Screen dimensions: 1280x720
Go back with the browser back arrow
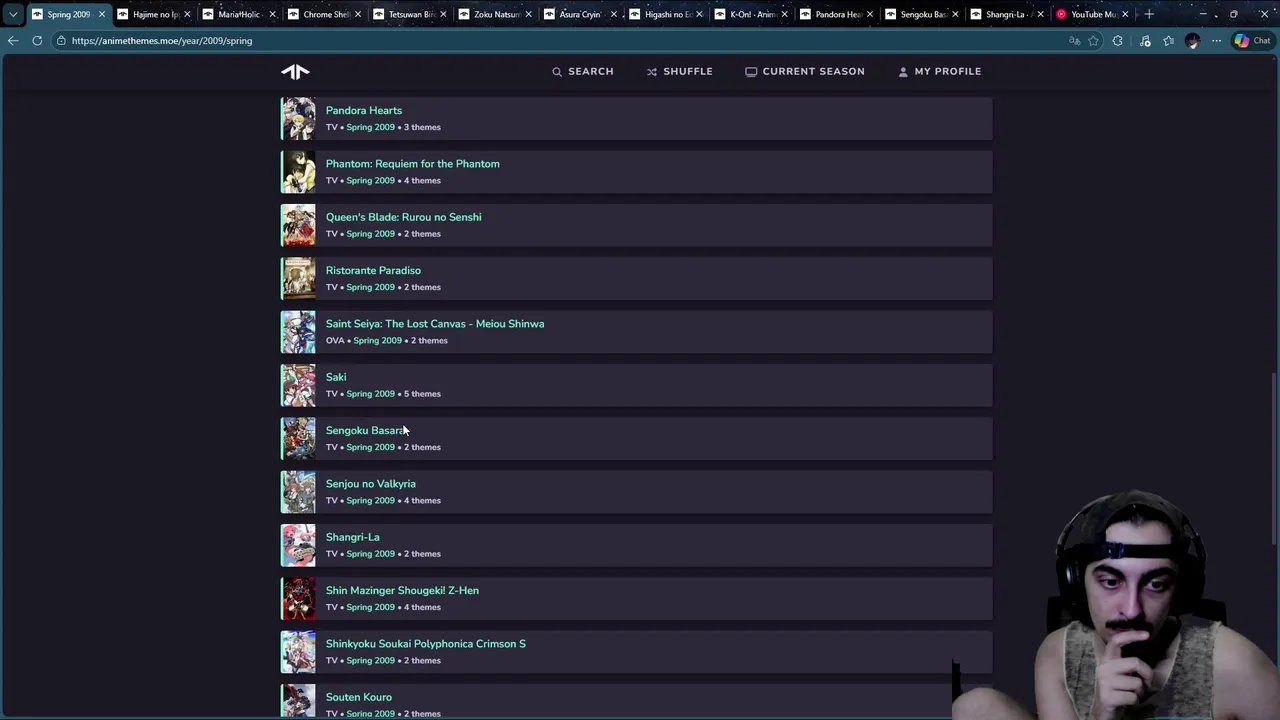coord(12,41)
